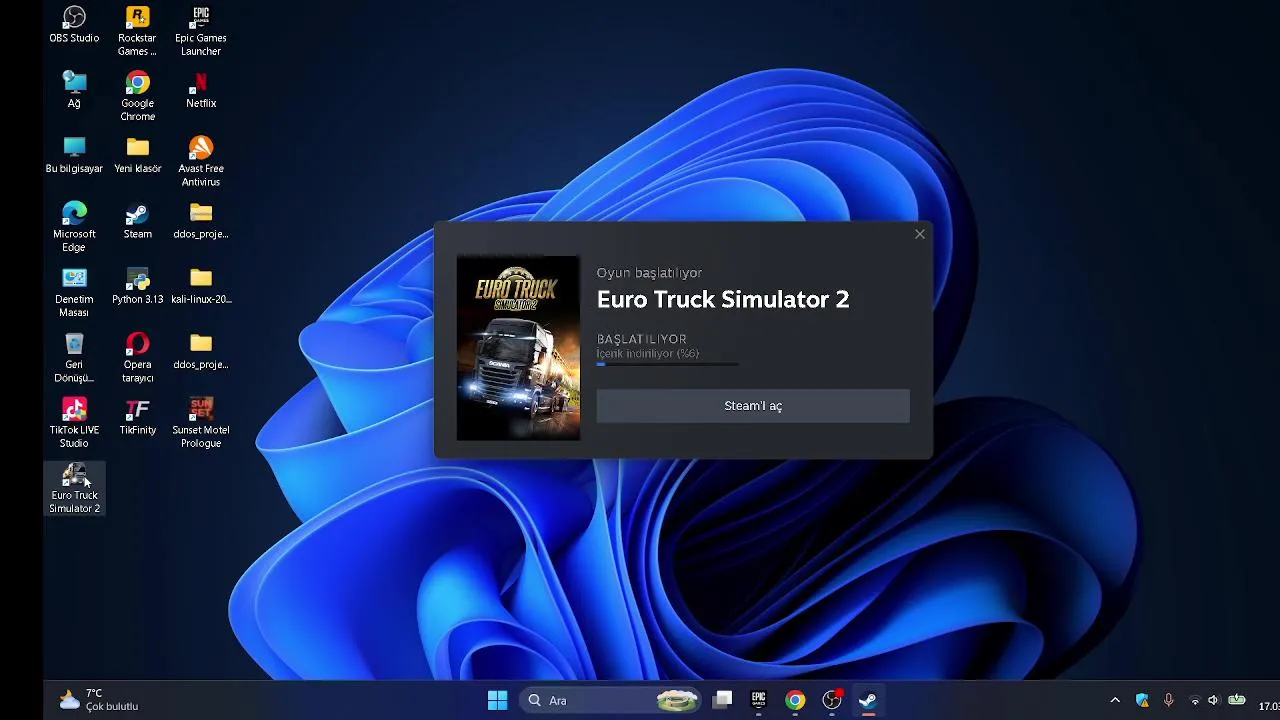Select Microsoft Edge desktop icon
The width and height of the screenshot is (1280, 720).
74,228
